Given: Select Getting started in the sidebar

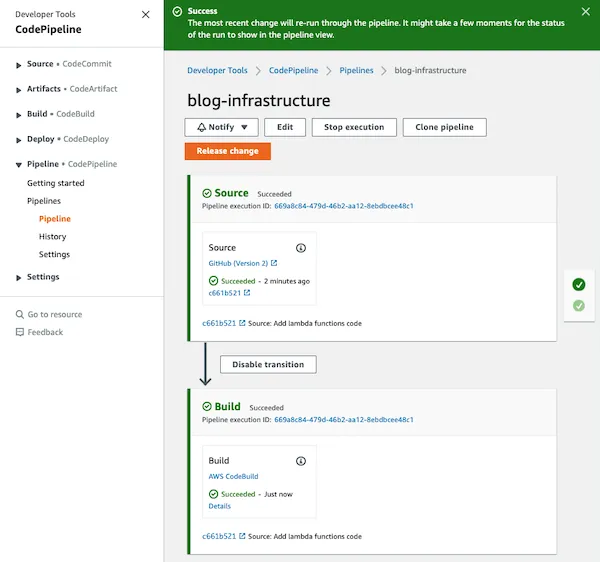Looking at the screenshot, I should coord(55,183).
